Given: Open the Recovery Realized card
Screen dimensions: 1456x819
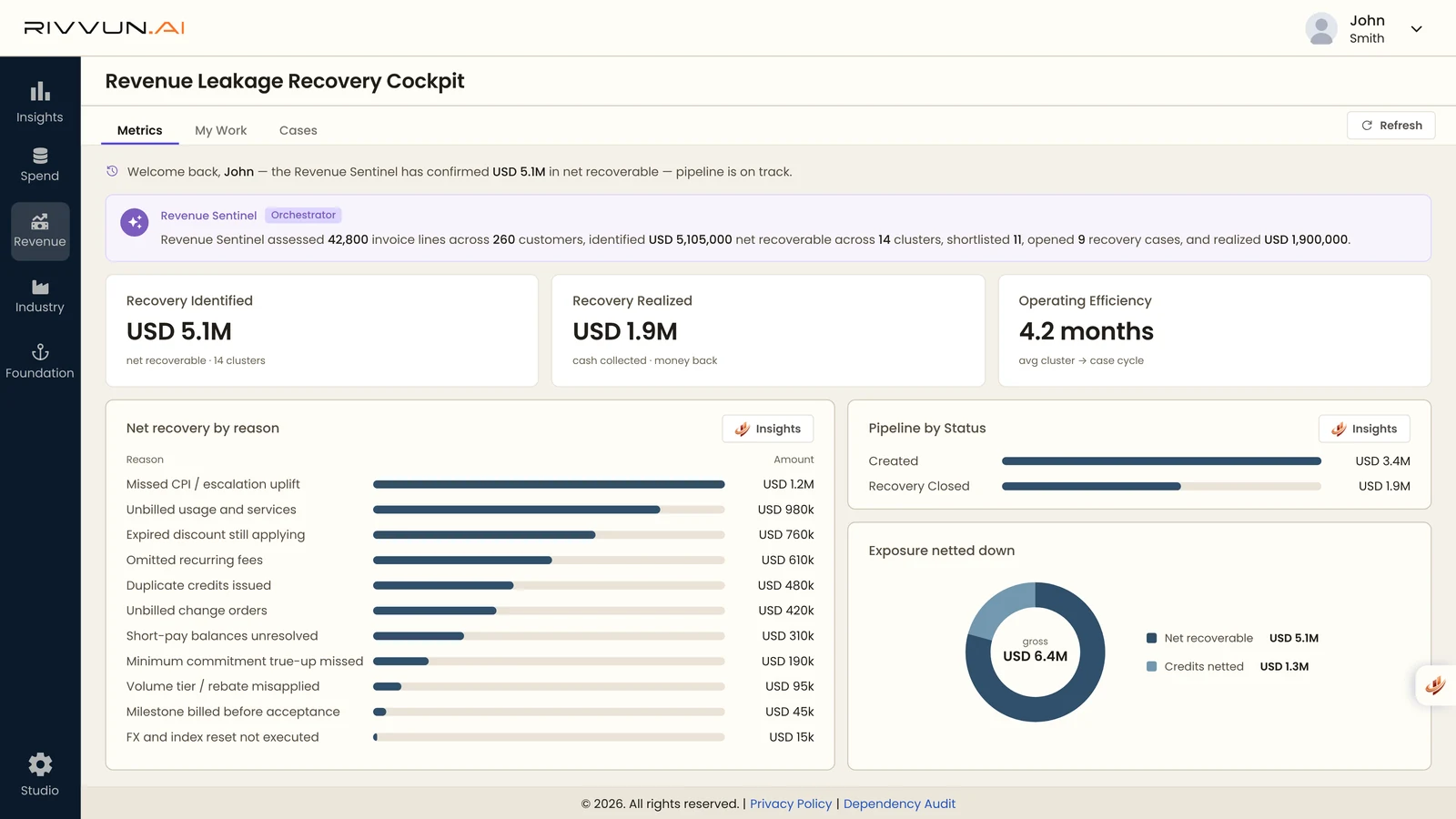Looking at the screenshot, I should click(768, 331).
